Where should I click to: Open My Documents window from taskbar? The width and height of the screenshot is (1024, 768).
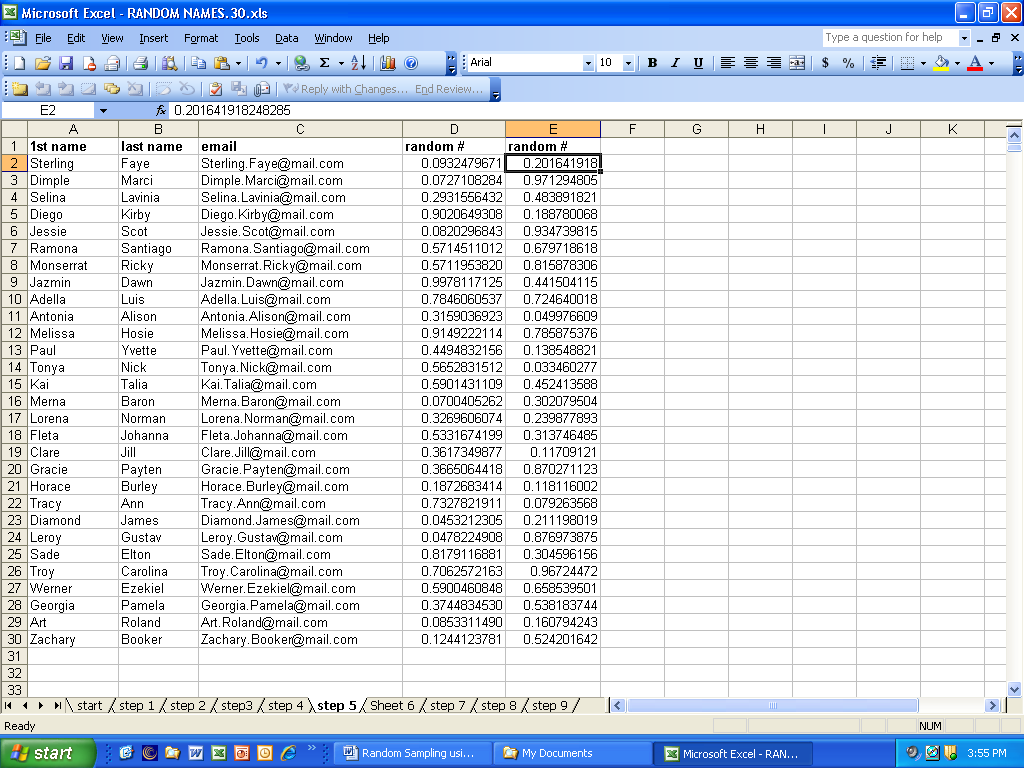(x=572, y=753)
